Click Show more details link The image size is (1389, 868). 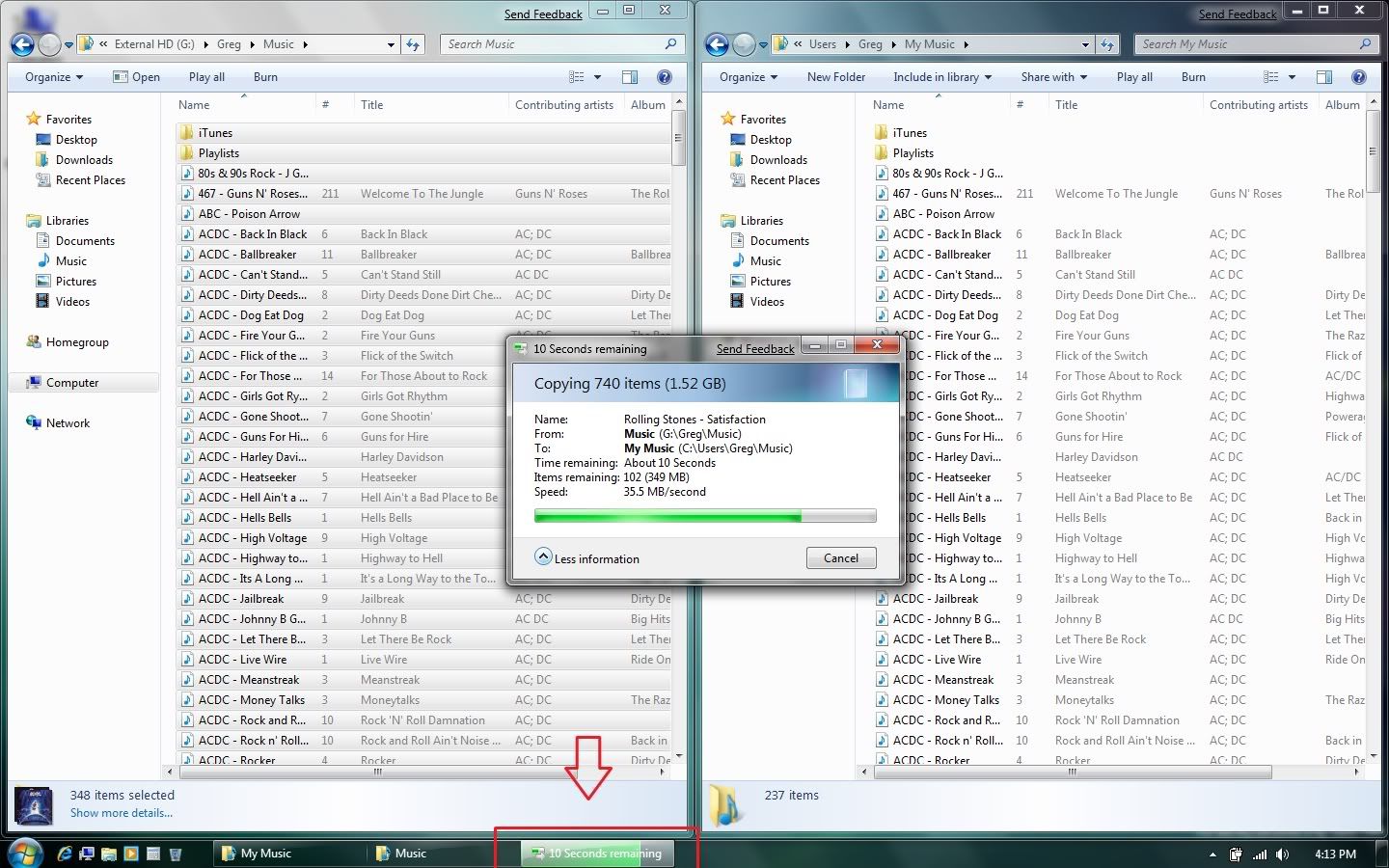point(122,813)
